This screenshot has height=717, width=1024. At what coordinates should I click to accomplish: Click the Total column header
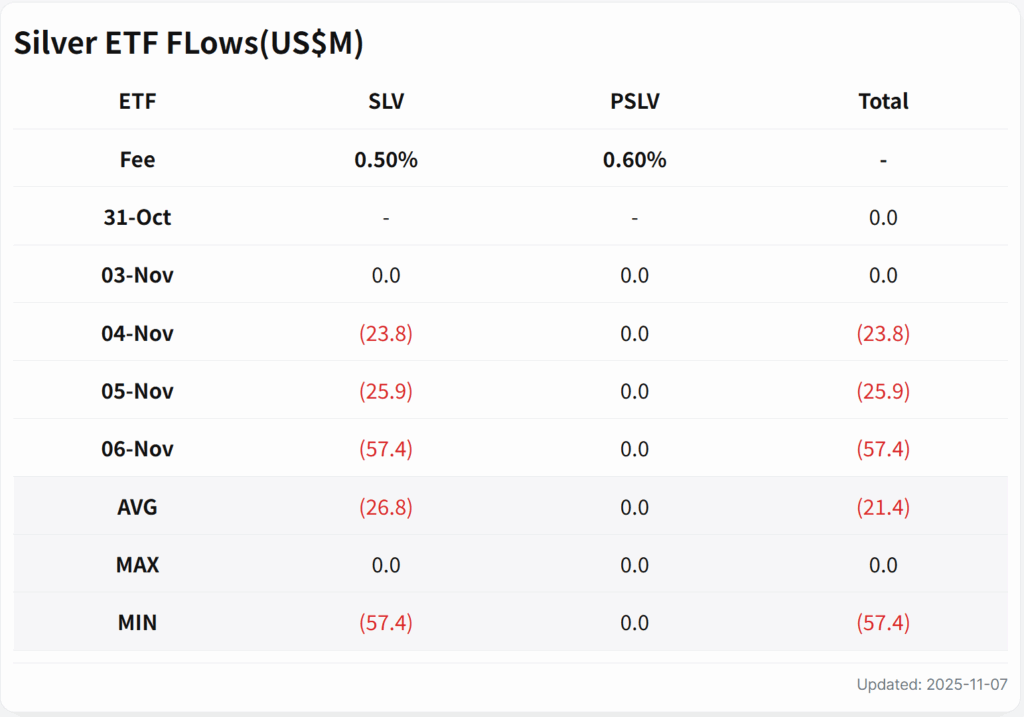click(883, 101)
